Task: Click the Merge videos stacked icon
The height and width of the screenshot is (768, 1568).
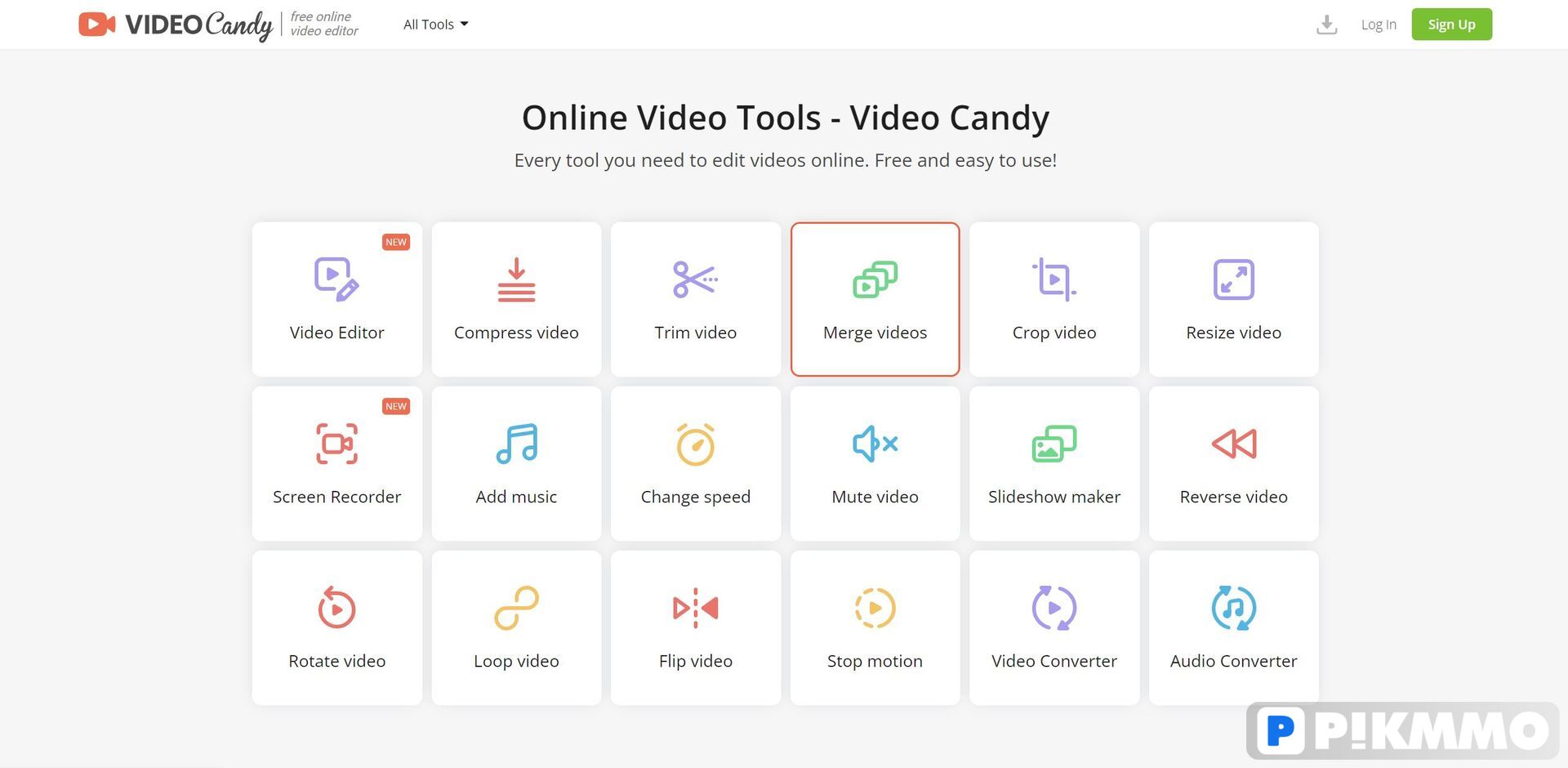Action: coord(875,279)
